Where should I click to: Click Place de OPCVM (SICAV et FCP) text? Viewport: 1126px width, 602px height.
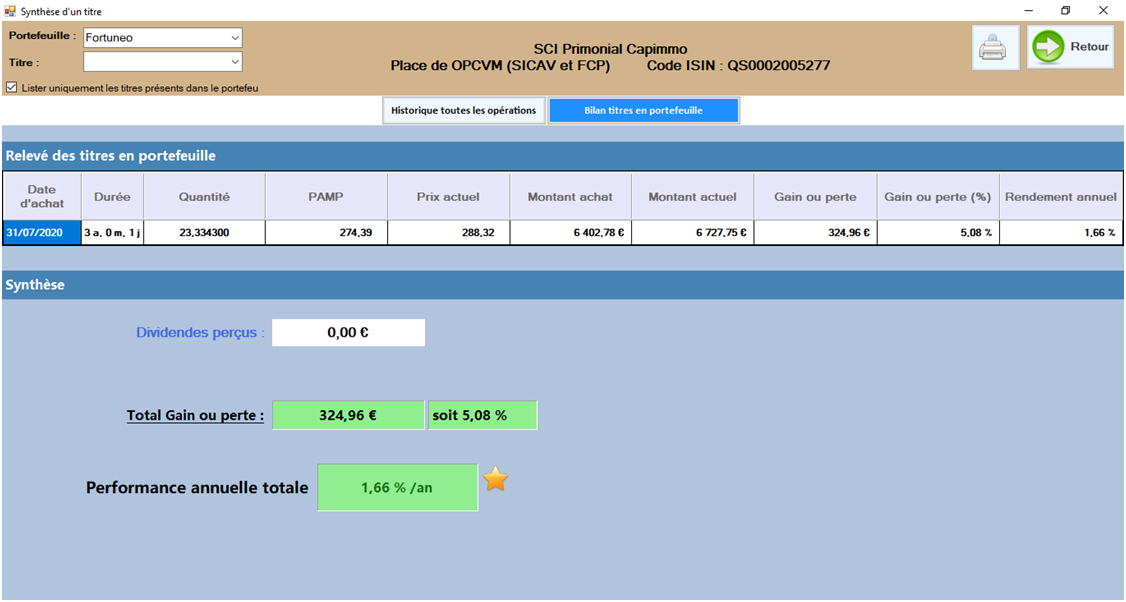pos(501,65)
